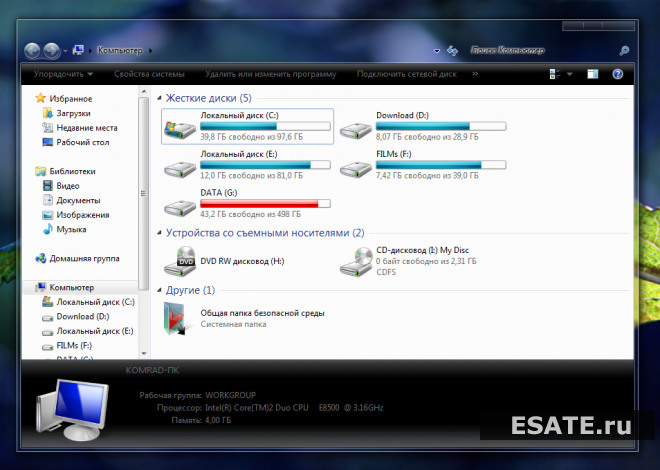Click the text 8,07 ГБ свободно из 28,9 ГБ

pyautogui.click(x=427, y=137)
